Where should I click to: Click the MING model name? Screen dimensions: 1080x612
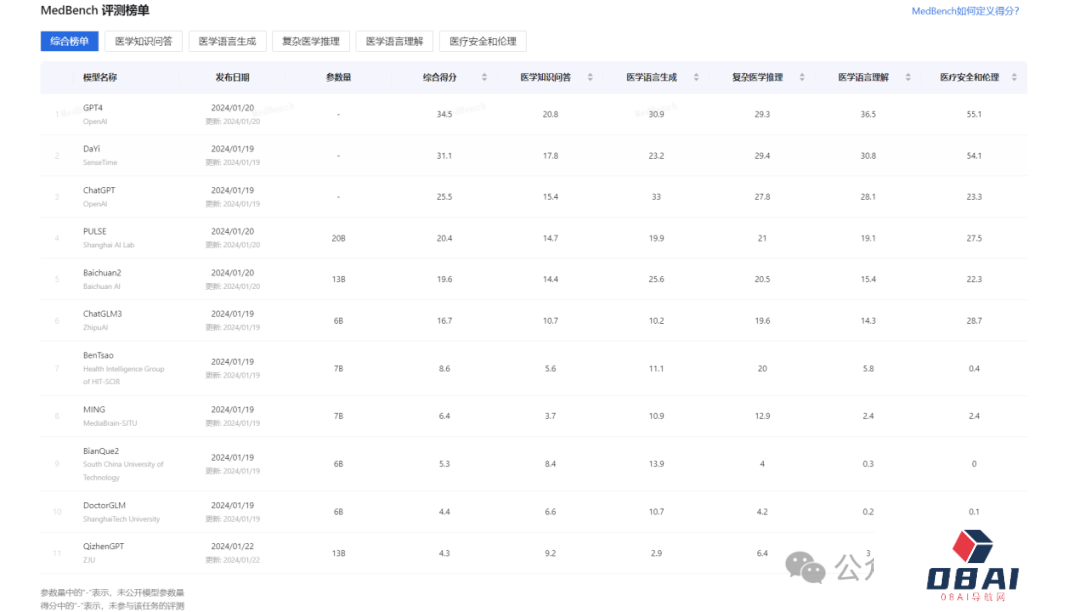pos(94,410)
